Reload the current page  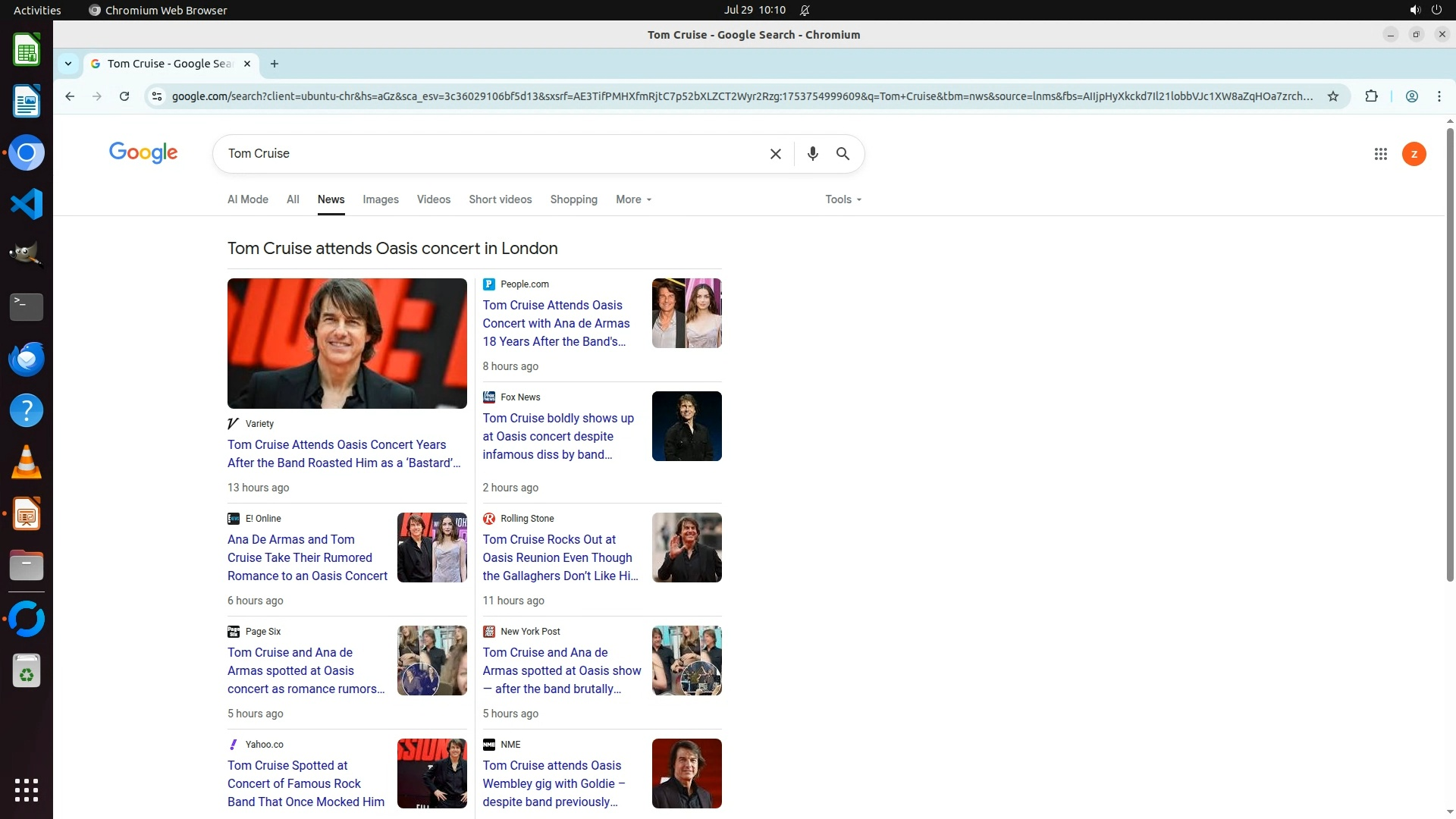(x=124, y=96)
